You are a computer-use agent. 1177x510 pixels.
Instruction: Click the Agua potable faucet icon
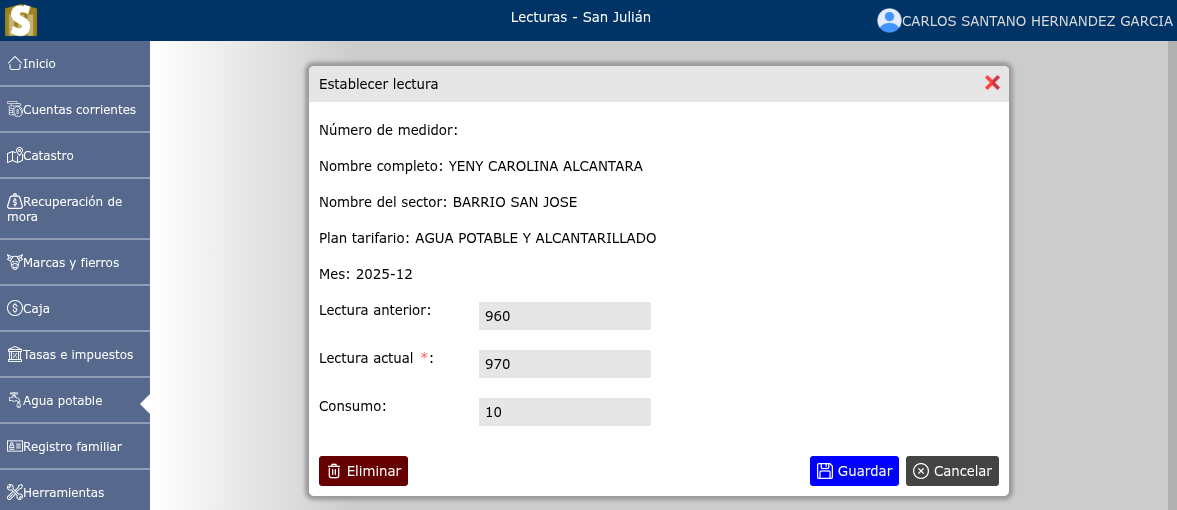14,400
